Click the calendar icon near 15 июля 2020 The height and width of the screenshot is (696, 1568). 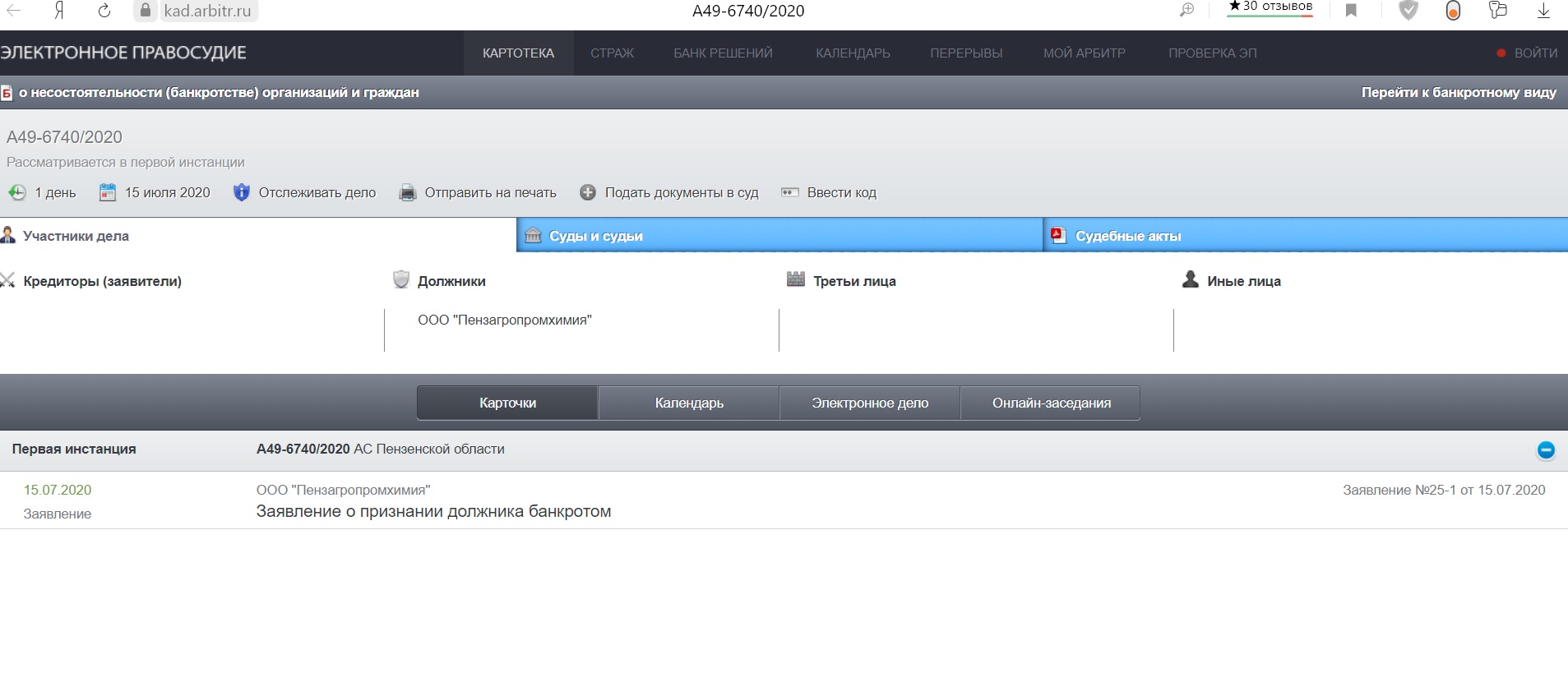tap(108, 193)
